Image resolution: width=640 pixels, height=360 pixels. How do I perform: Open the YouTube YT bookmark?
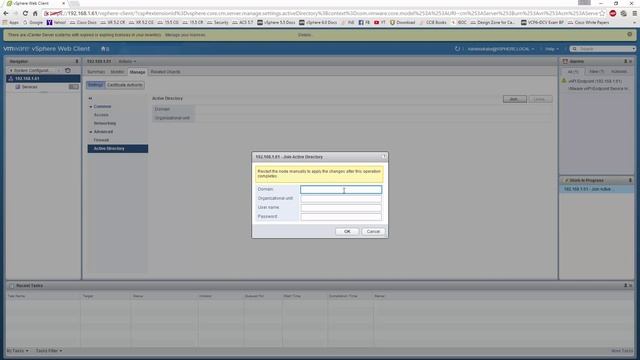click(379, 22)
